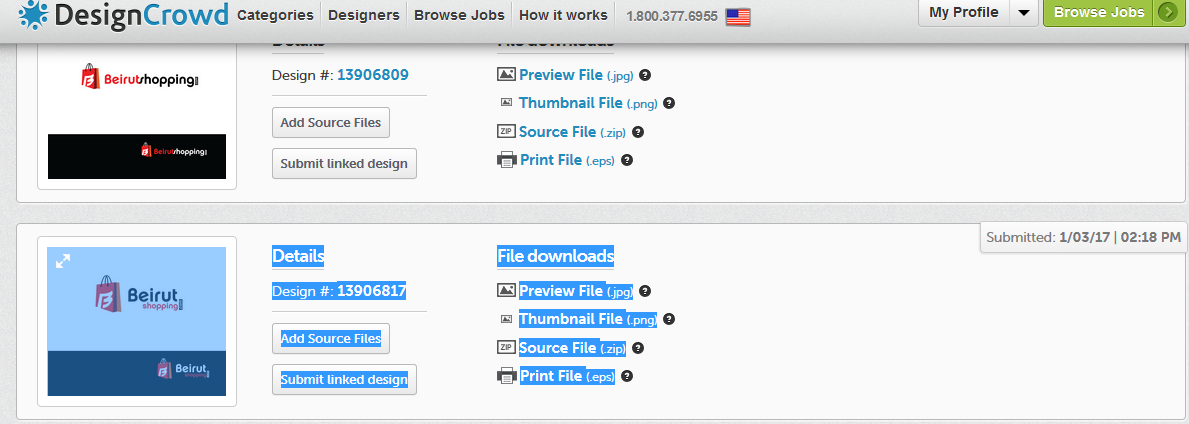Open design number 13906809 link
Screen dimensions: 1189x424
(373, 75)
